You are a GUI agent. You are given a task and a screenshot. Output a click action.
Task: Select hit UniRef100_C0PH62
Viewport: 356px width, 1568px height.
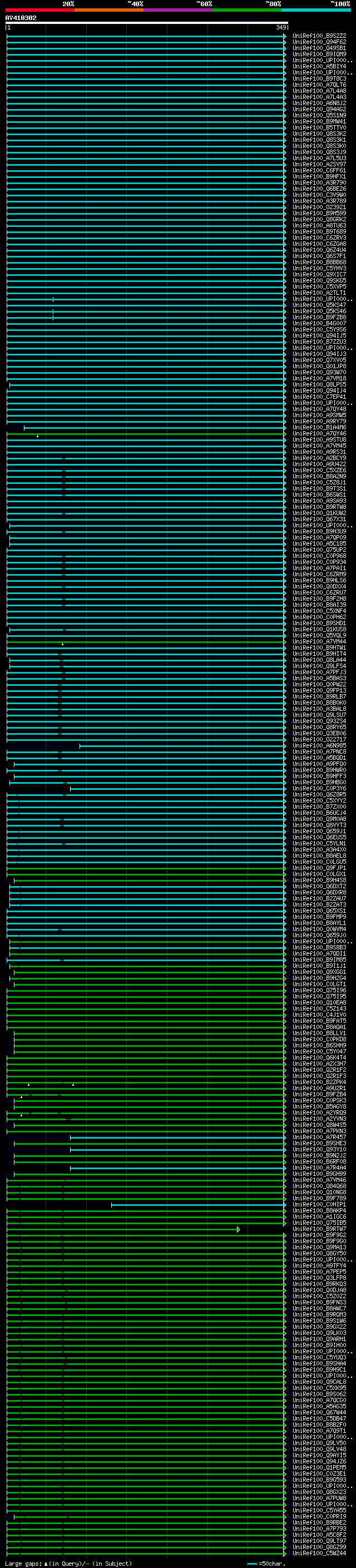pos(319,617)
